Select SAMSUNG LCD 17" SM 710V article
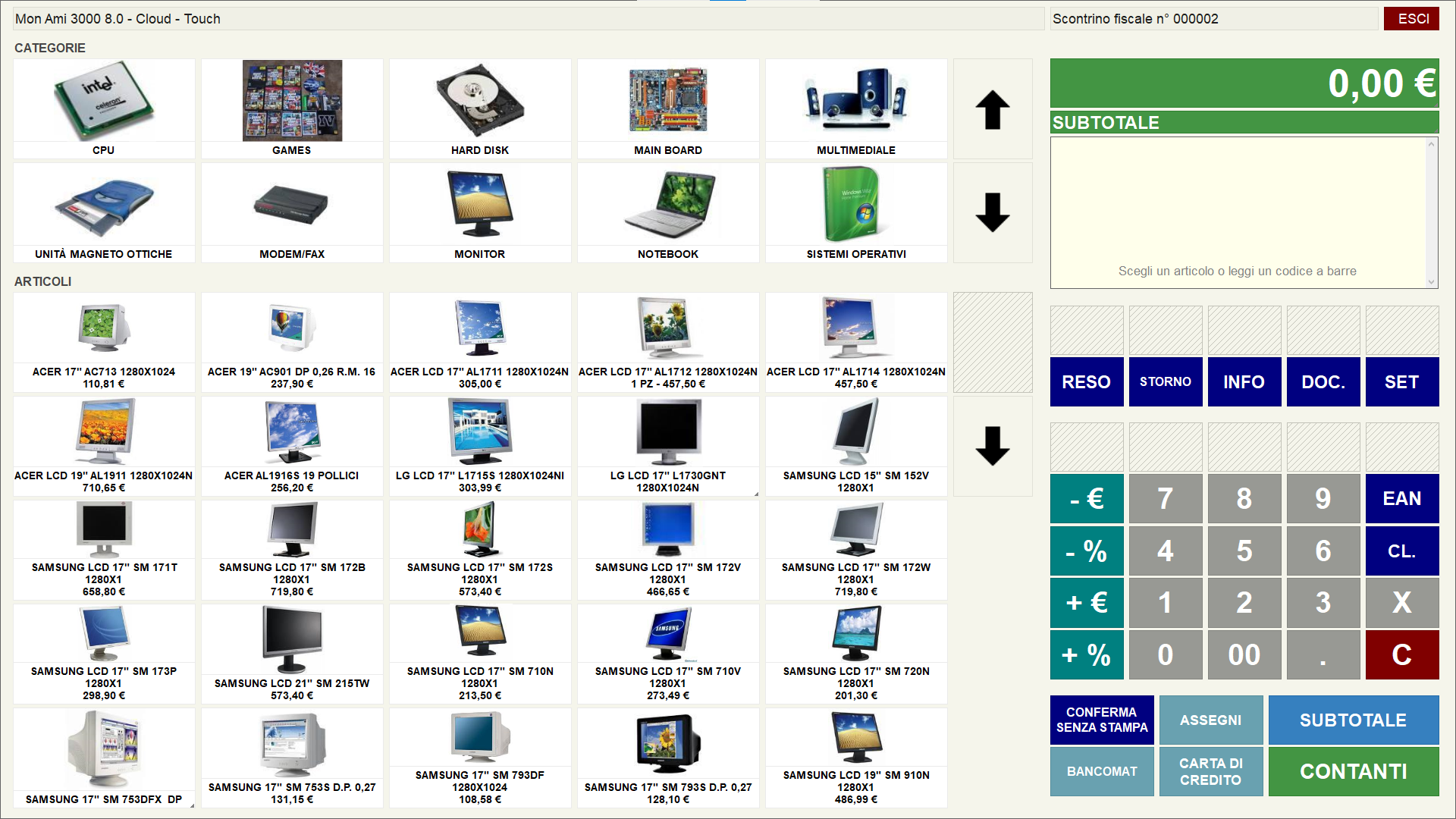Screen dimensions: 1456x819 [668, 654]
